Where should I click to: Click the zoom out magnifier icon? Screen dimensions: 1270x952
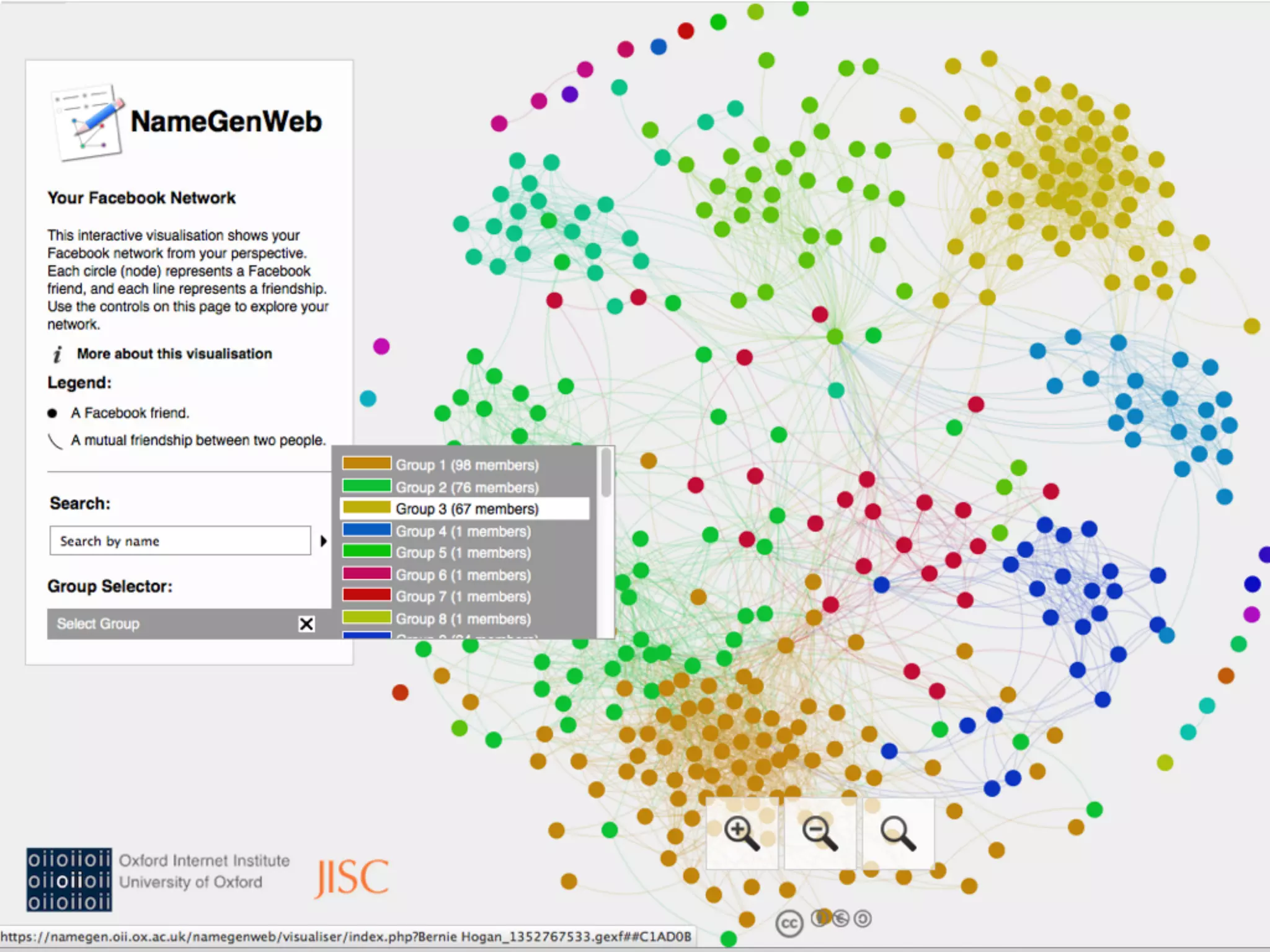coord(820,833)
